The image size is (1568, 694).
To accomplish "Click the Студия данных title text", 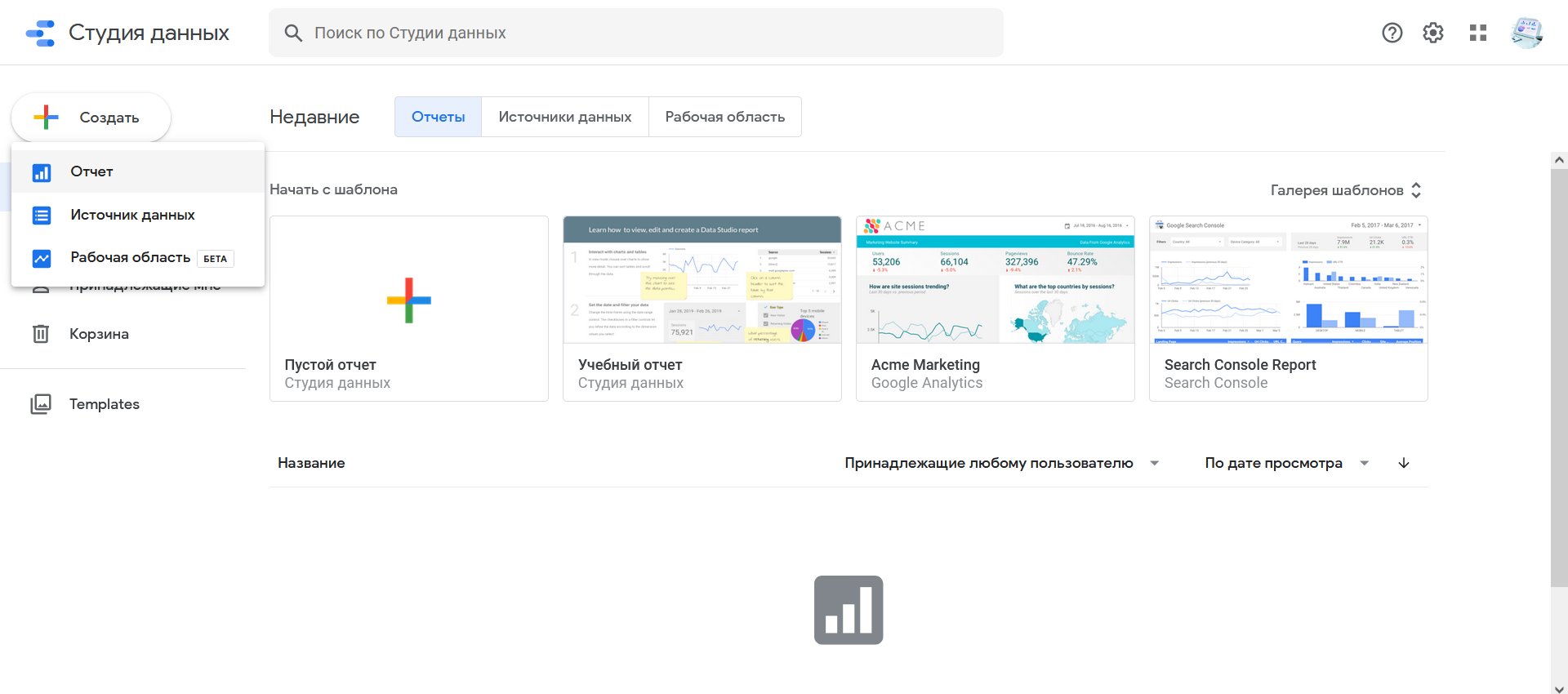I will coord(149,33).
